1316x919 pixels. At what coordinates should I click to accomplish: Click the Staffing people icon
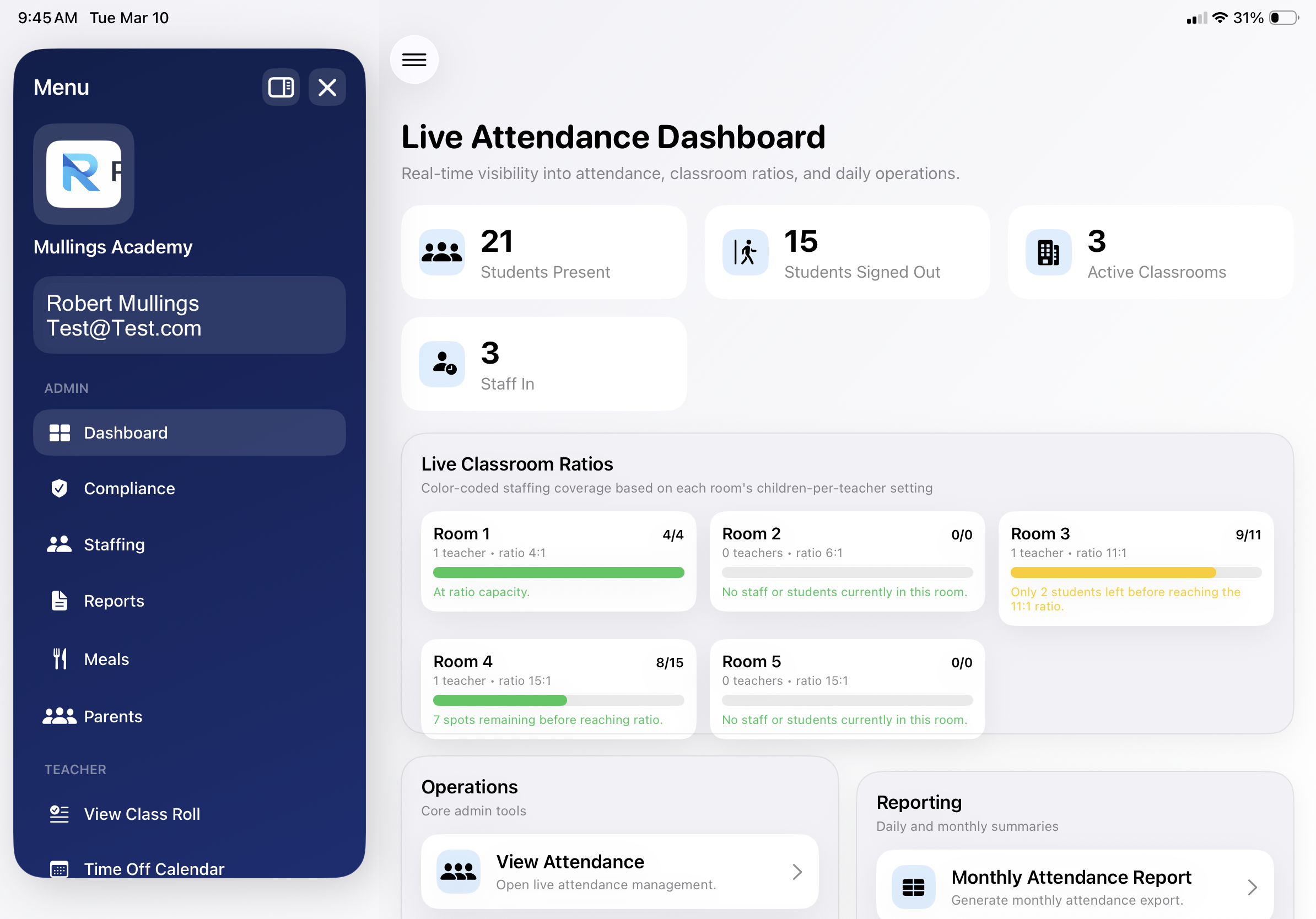(60, 544)
